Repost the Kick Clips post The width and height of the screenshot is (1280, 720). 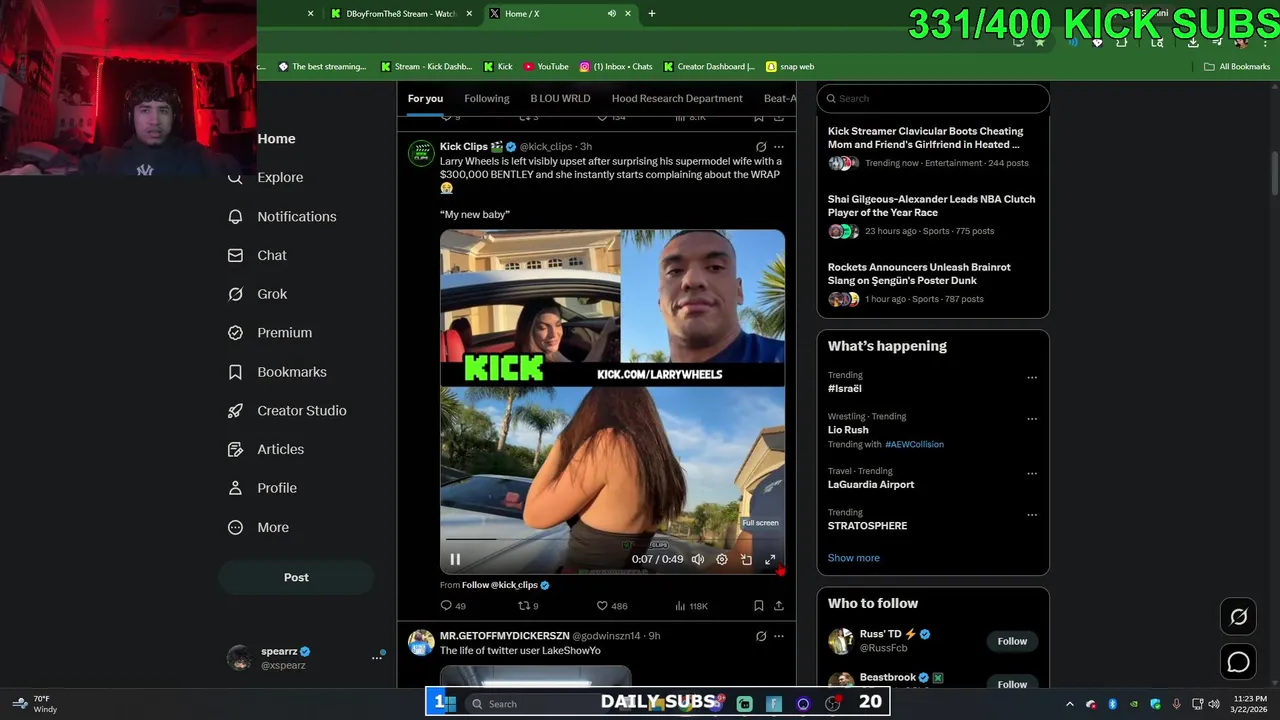click(528, 606)
